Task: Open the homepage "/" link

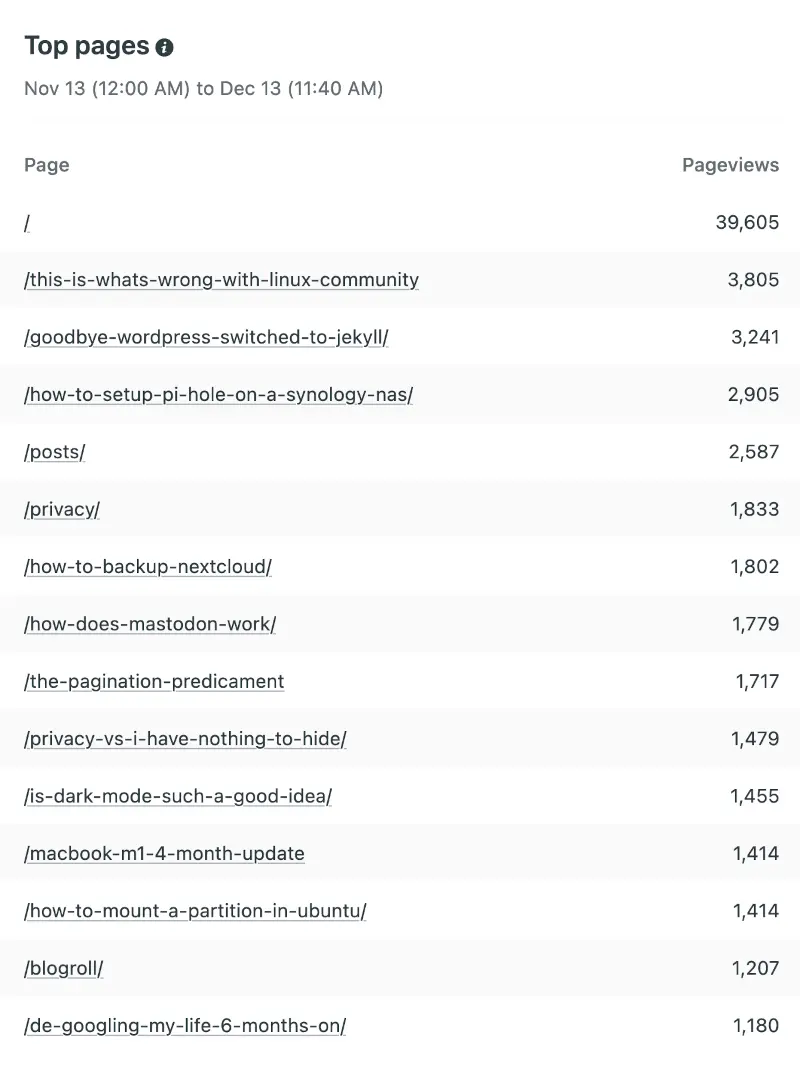Action: point(26,222)
